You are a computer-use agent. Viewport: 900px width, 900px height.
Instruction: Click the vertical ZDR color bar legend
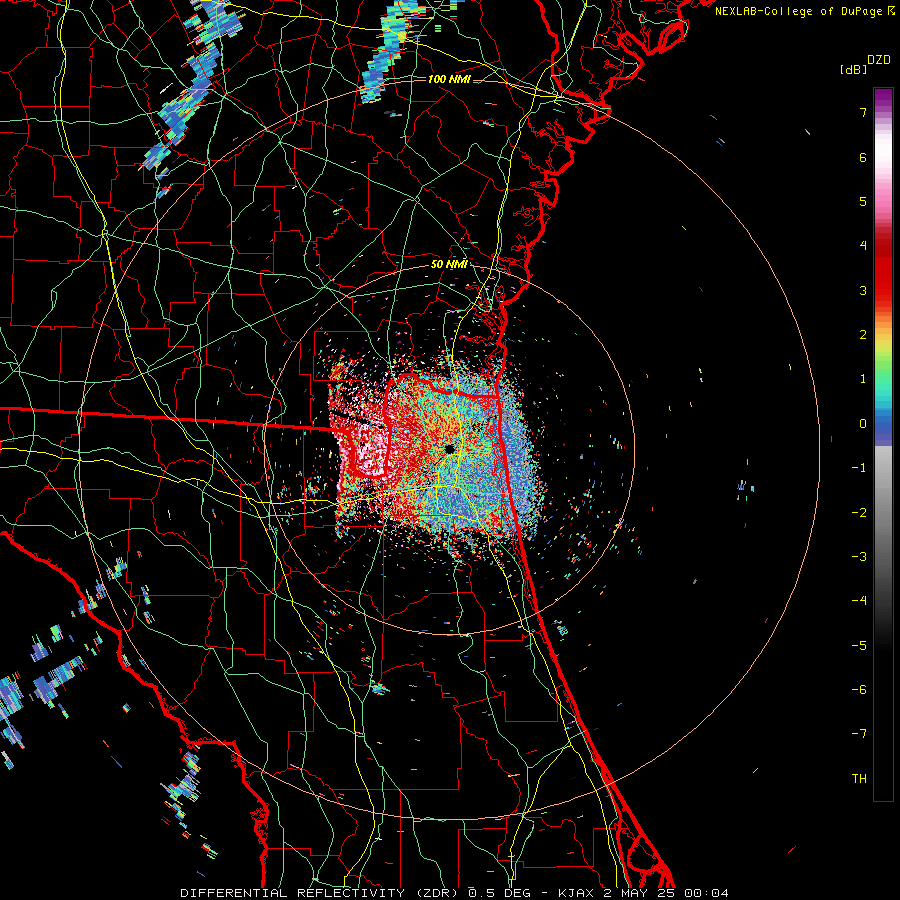point(883,444)
